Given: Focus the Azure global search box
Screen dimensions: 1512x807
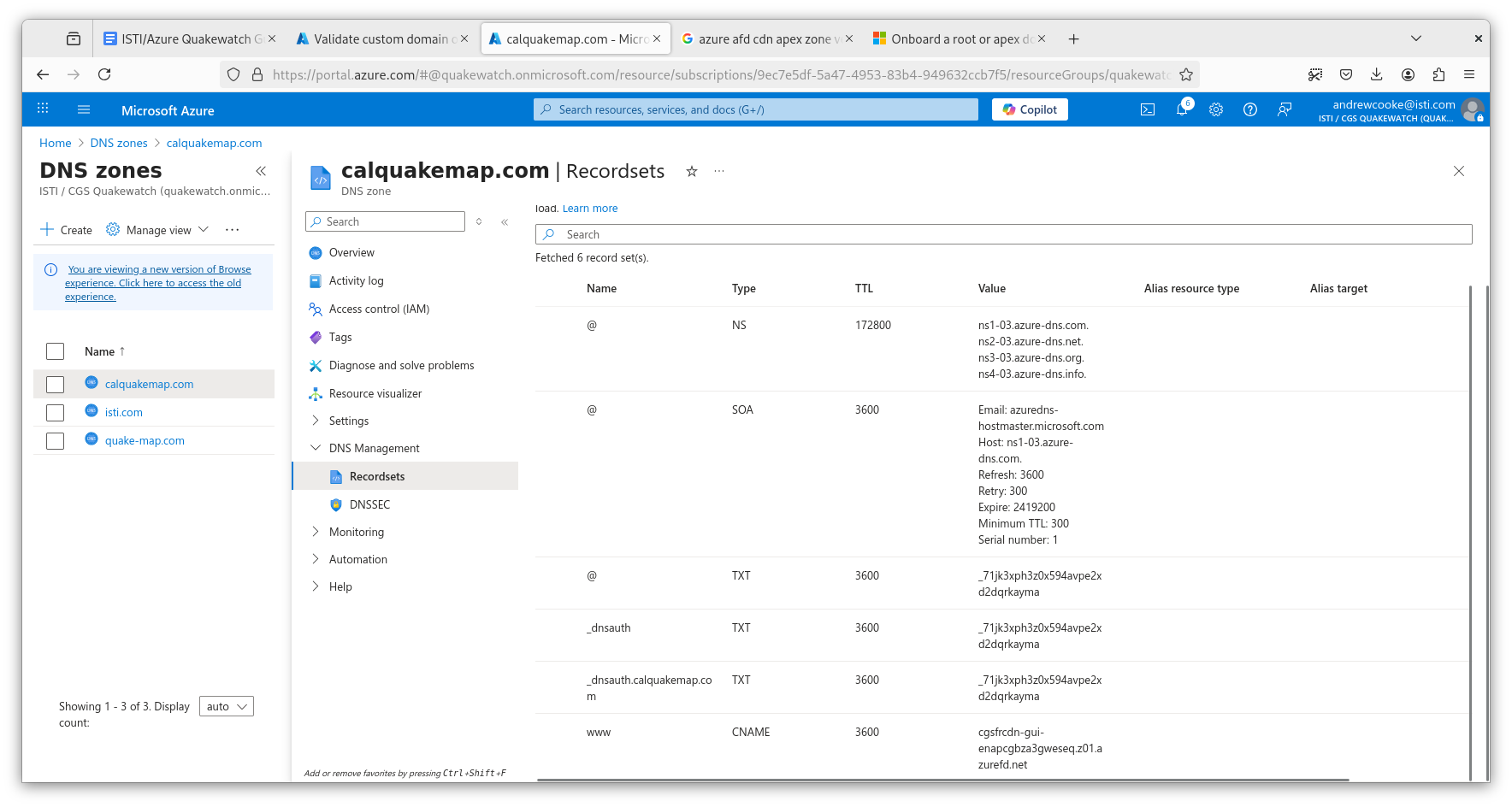Looking at the screenshot, I should coord(756,109).
